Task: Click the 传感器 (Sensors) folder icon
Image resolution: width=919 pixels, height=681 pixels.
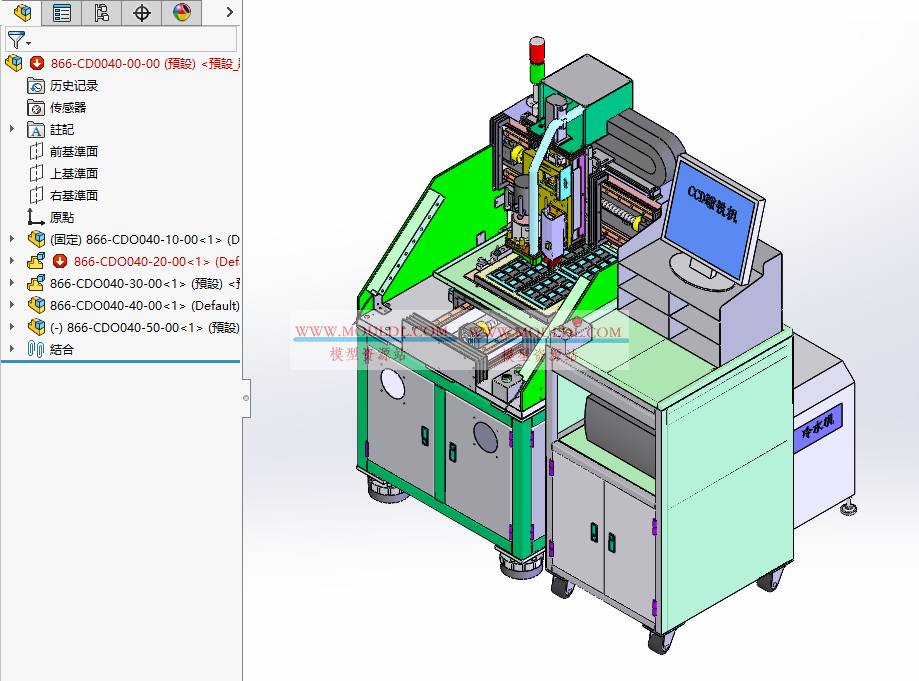Action: [x=35, y=107]
